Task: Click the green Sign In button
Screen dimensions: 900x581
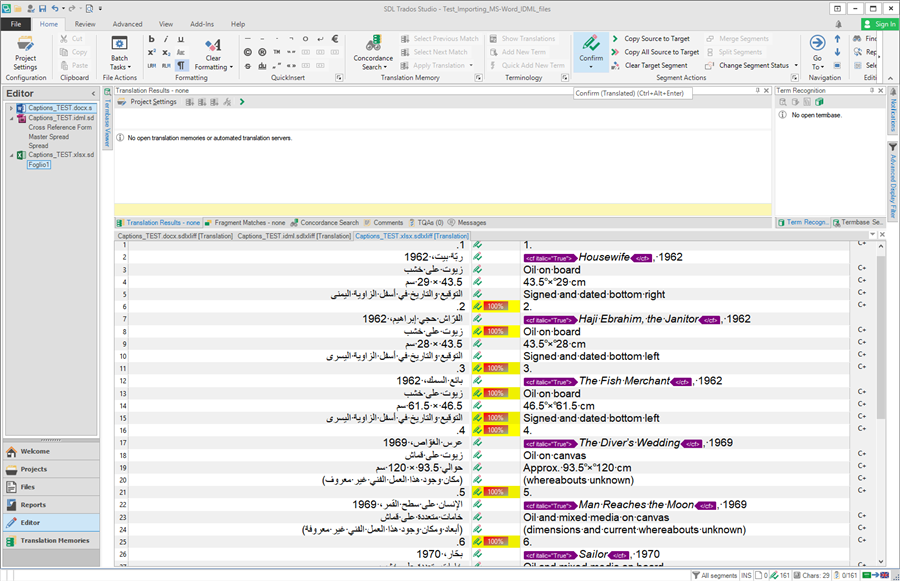Action: (880, 24)
